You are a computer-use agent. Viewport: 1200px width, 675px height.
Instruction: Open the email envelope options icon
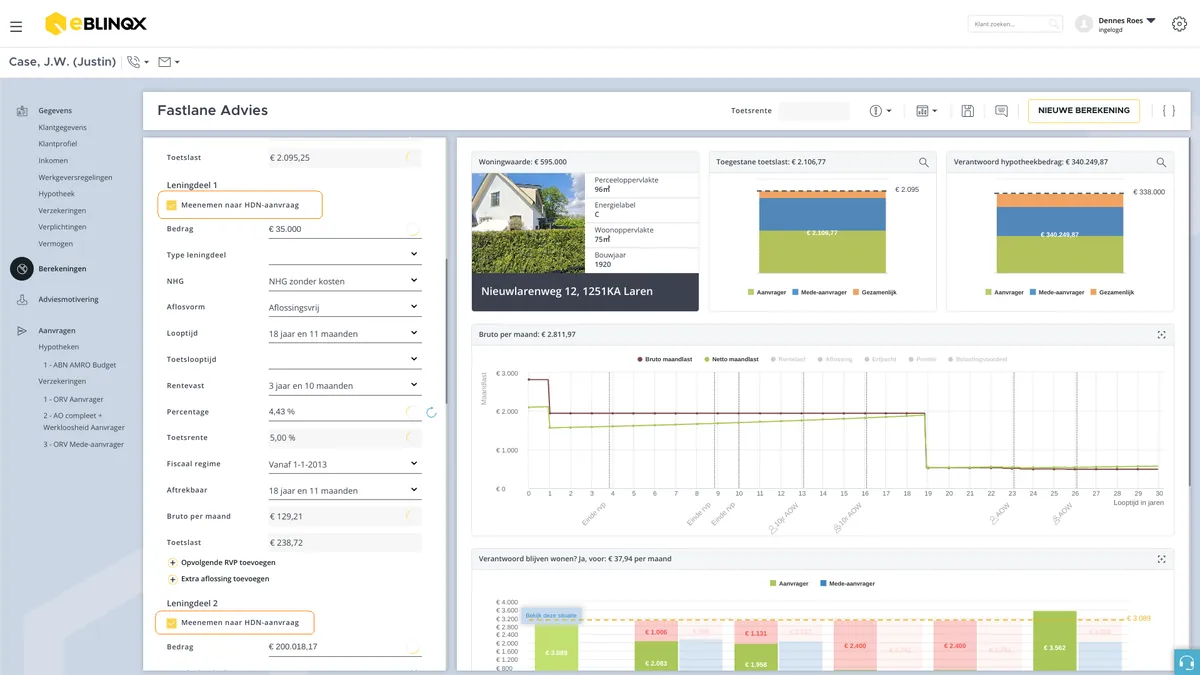point(165,62)
